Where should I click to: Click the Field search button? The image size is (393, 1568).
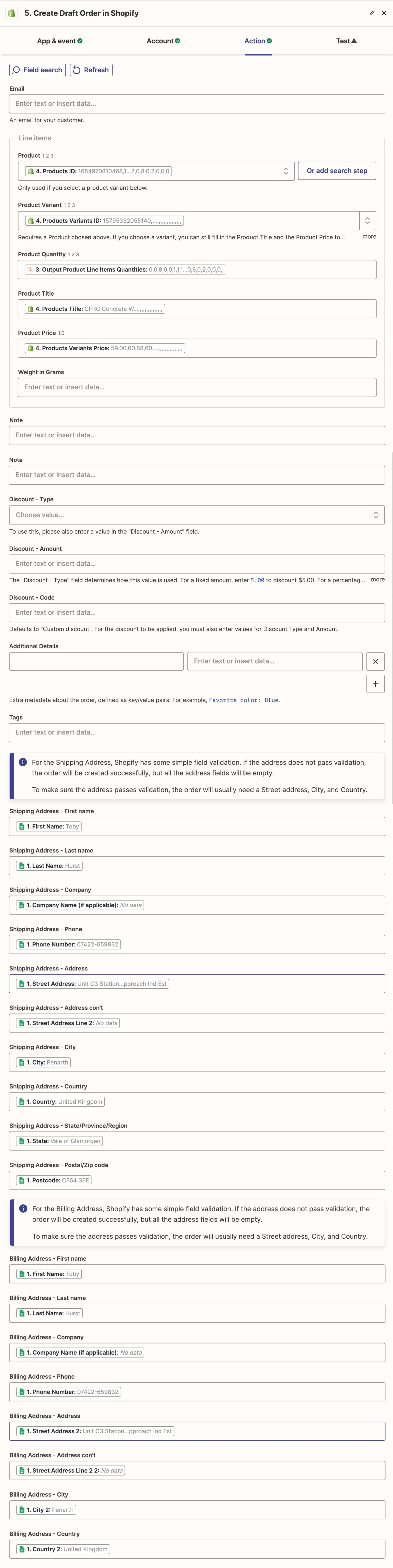(x=38, y=70)
